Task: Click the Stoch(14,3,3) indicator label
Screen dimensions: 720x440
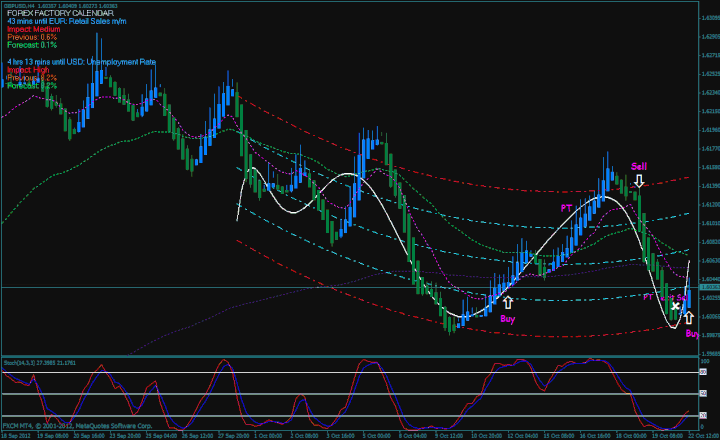Action: tap(40, 363)
